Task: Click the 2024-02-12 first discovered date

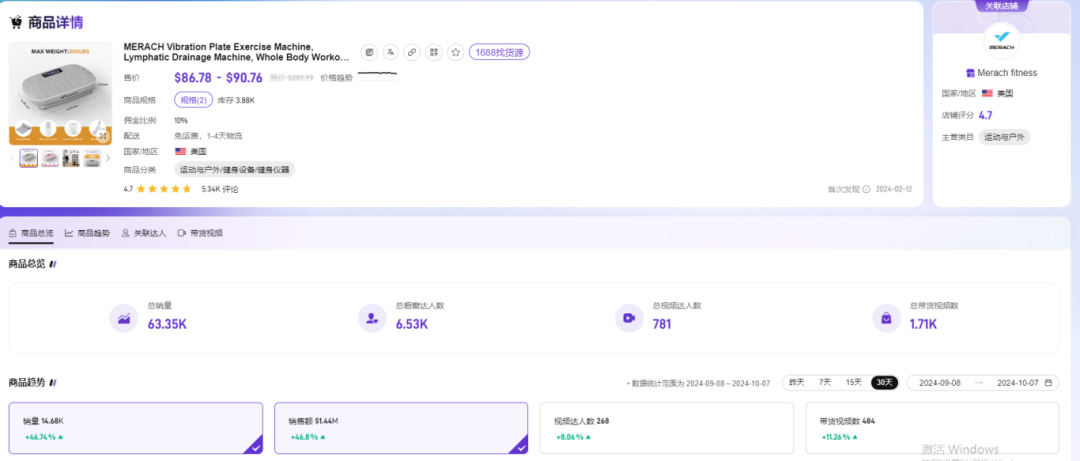Action: click(894, 189)
